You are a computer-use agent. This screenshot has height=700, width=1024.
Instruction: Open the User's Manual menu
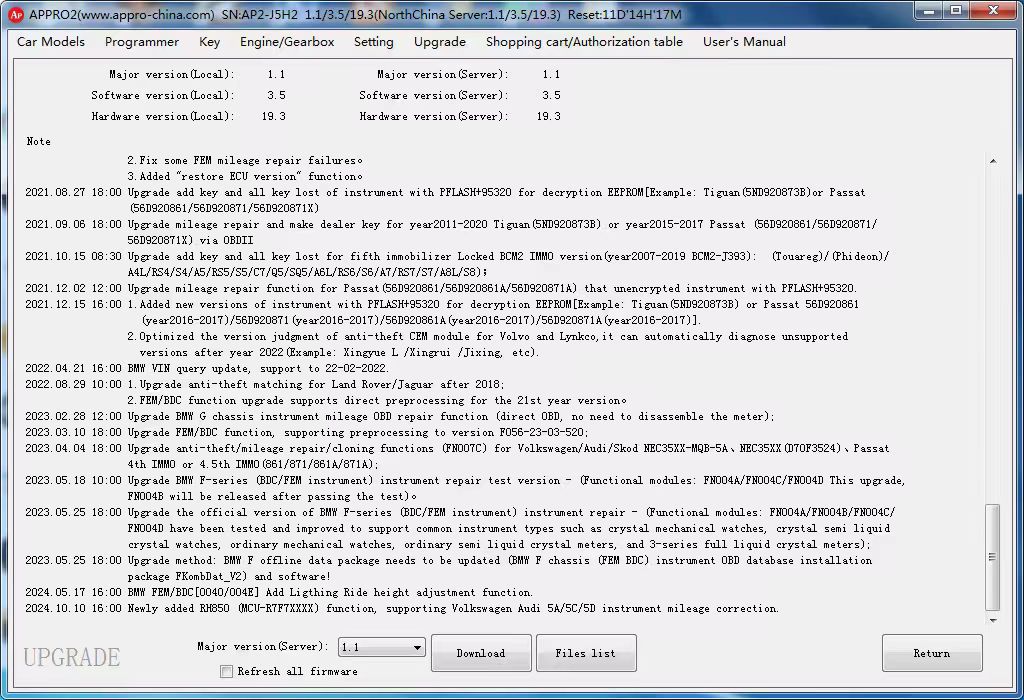[744, 42]
